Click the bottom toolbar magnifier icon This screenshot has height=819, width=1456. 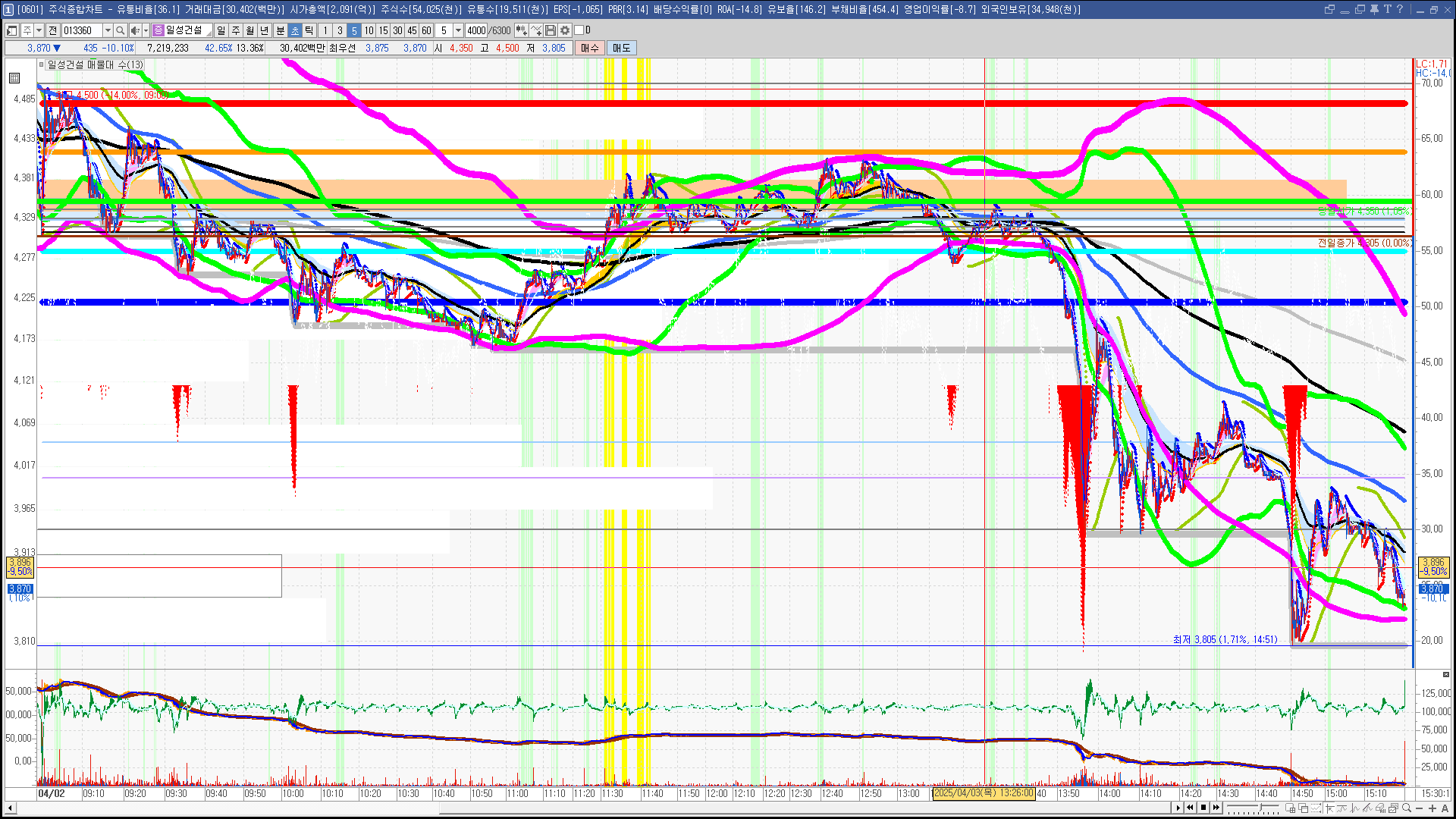[x=1407, y=808]
